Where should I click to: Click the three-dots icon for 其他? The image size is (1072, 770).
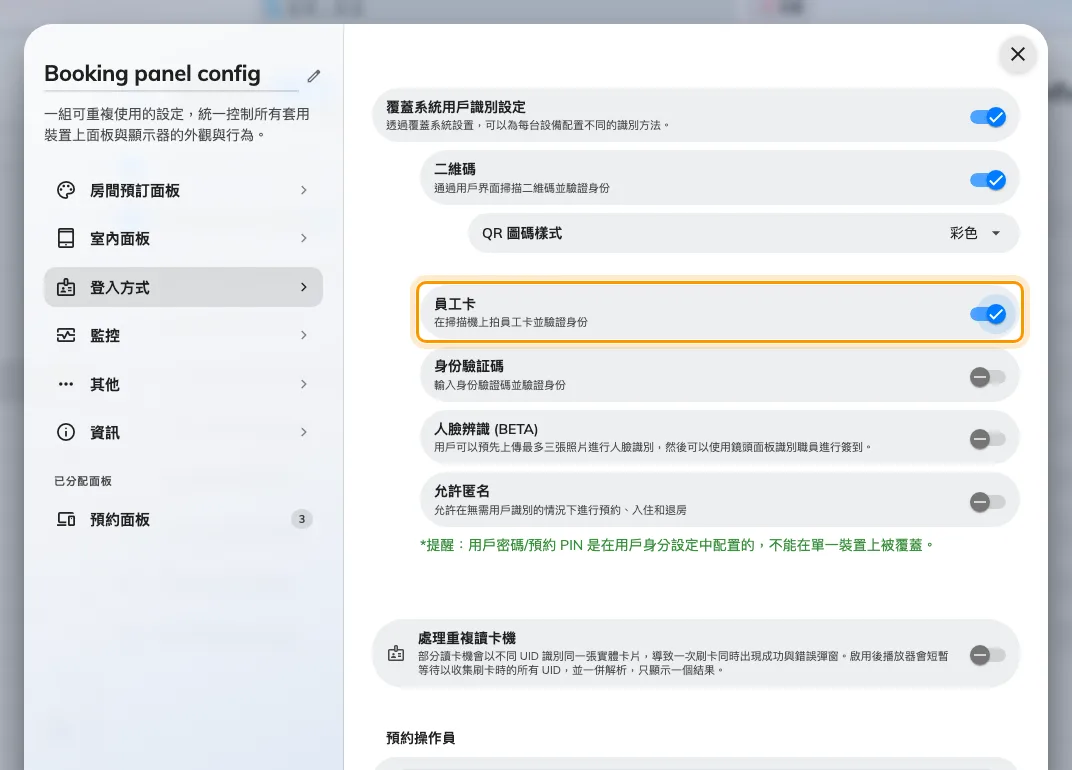click(66, 384)
